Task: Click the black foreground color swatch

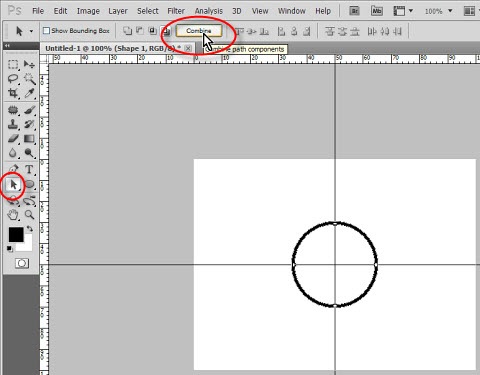Action: 16,235
